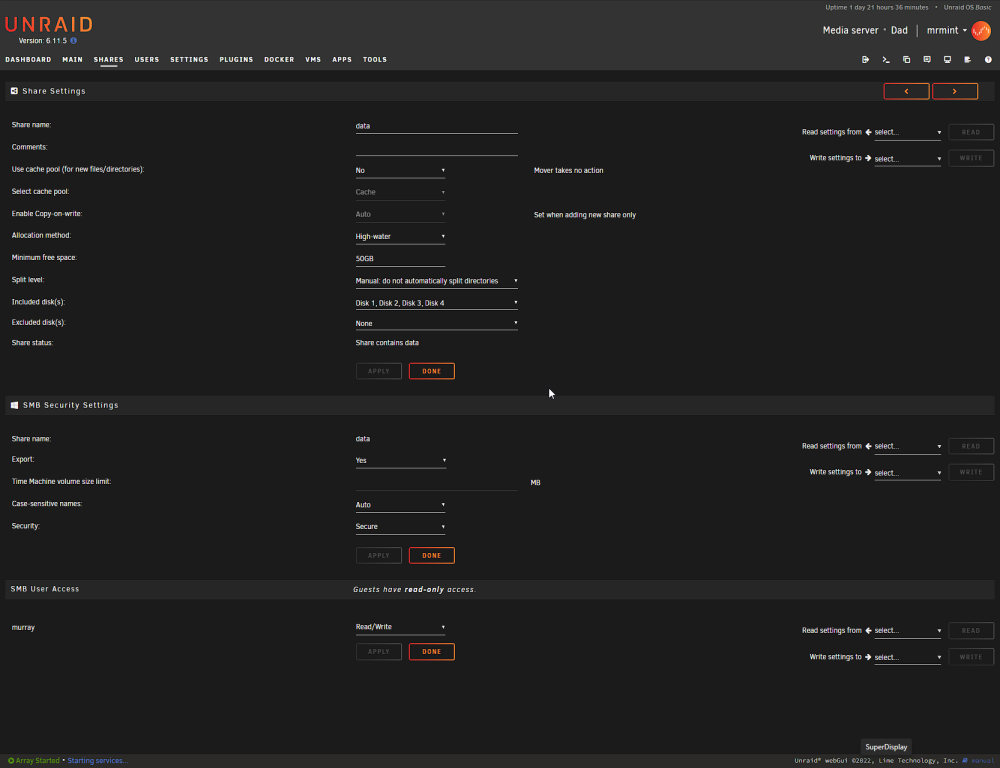
Task: Click Done under SMB Security Settings
Action: 432,556
